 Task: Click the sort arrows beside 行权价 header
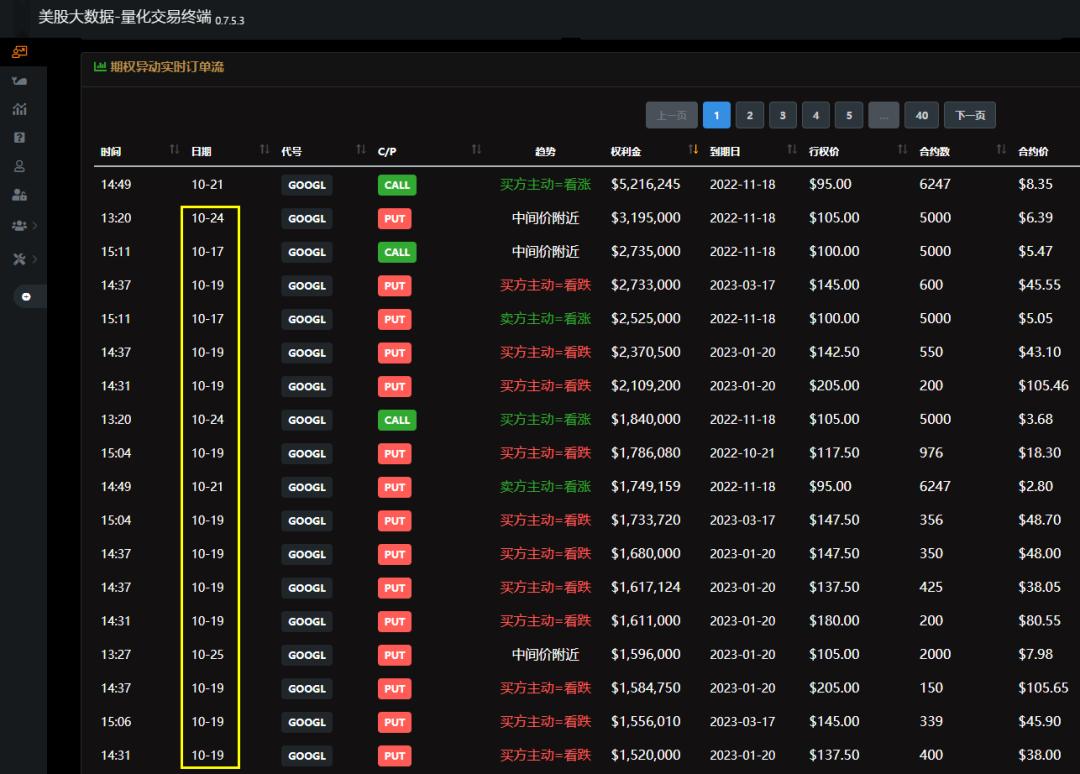pos(902,149)
